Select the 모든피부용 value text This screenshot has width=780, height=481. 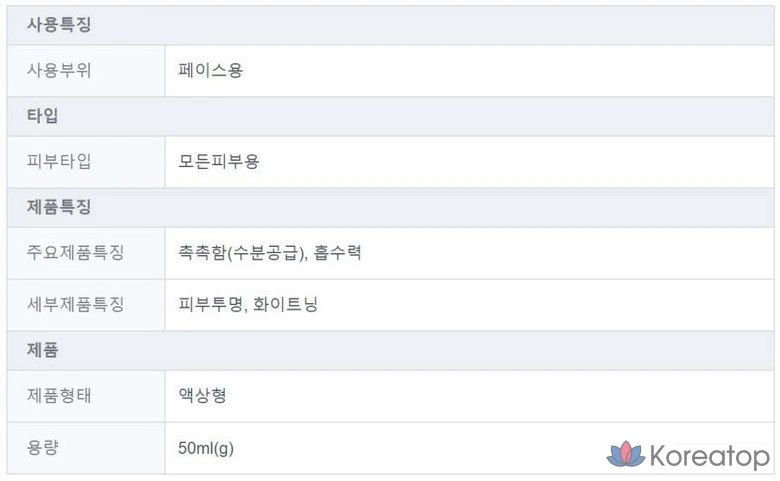(x=218, y=162)
